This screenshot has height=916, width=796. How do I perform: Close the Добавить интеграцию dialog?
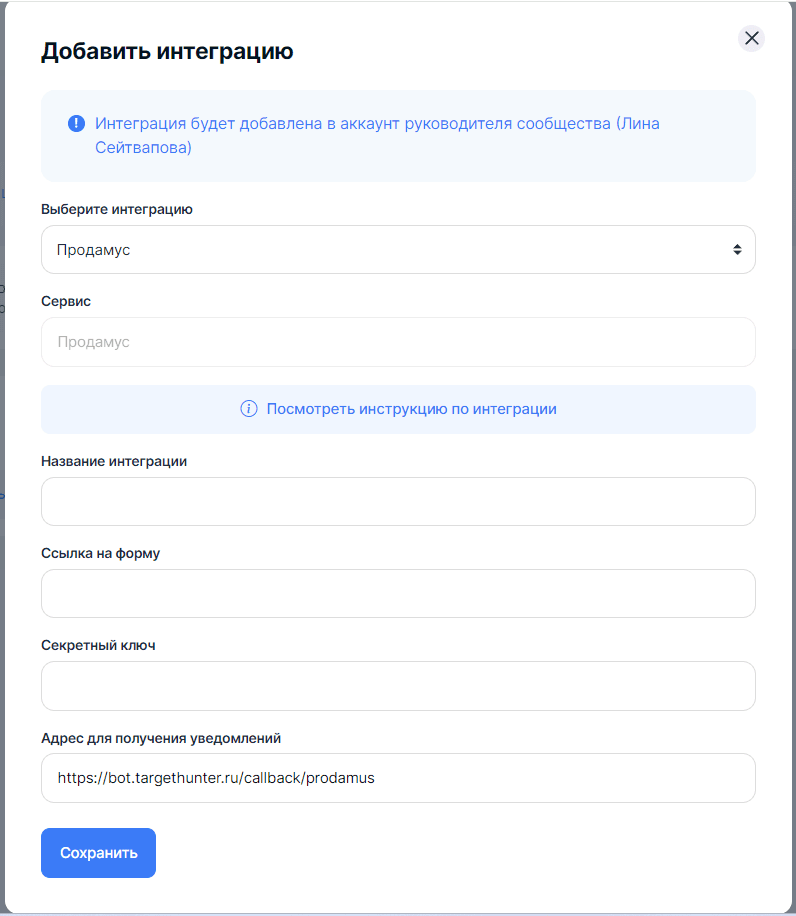tap(752, 38)
